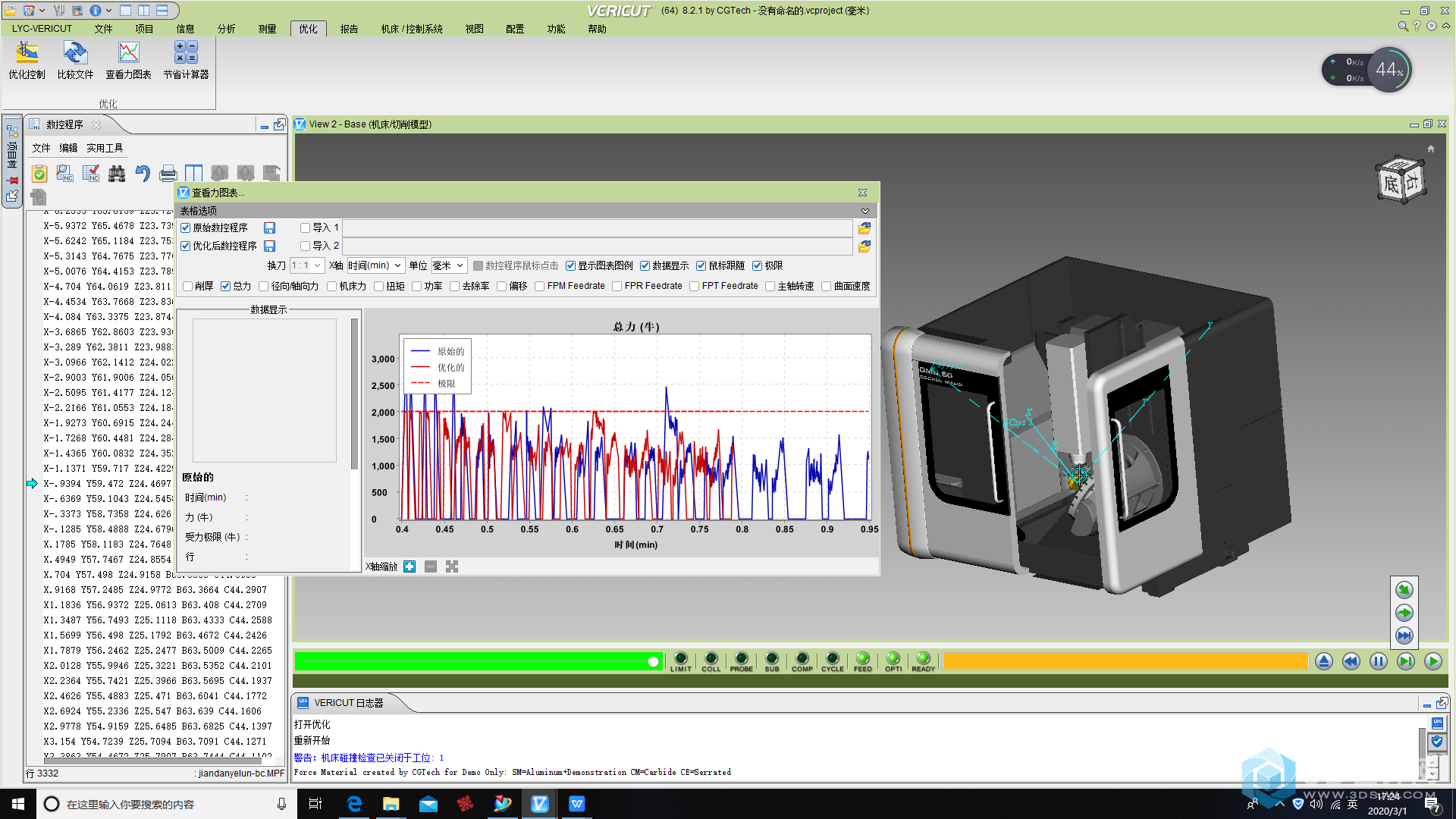Click the reset model eject button
This screenshot has width=1456, height=819.
pos(1323,661)
